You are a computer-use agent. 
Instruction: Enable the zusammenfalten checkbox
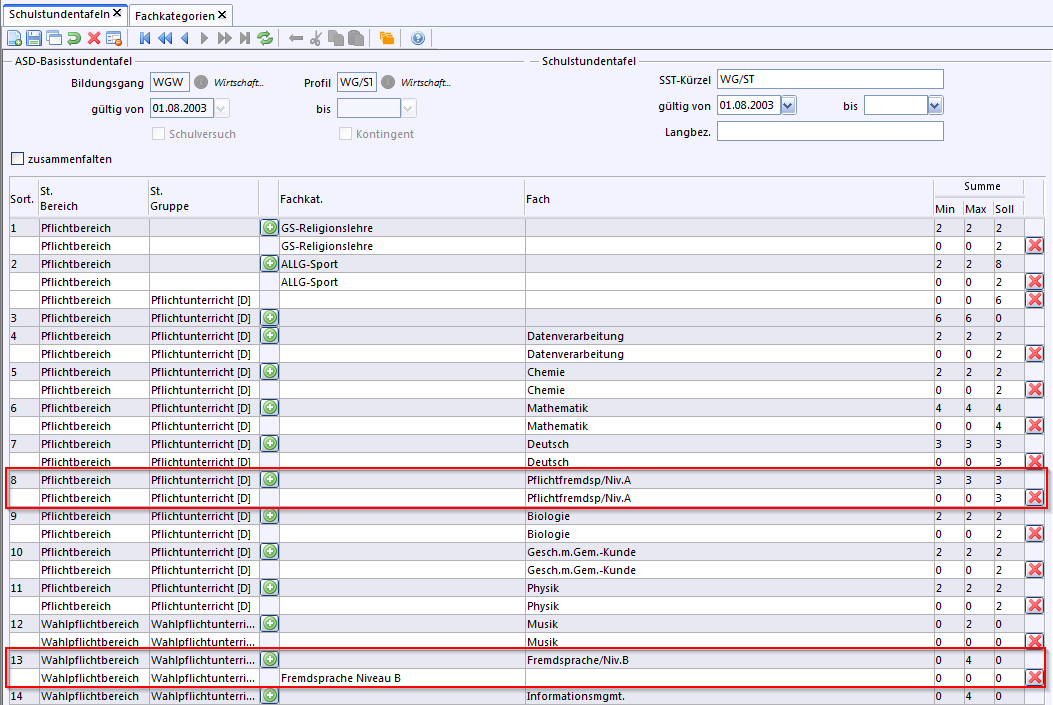click(x=18, y=159)
